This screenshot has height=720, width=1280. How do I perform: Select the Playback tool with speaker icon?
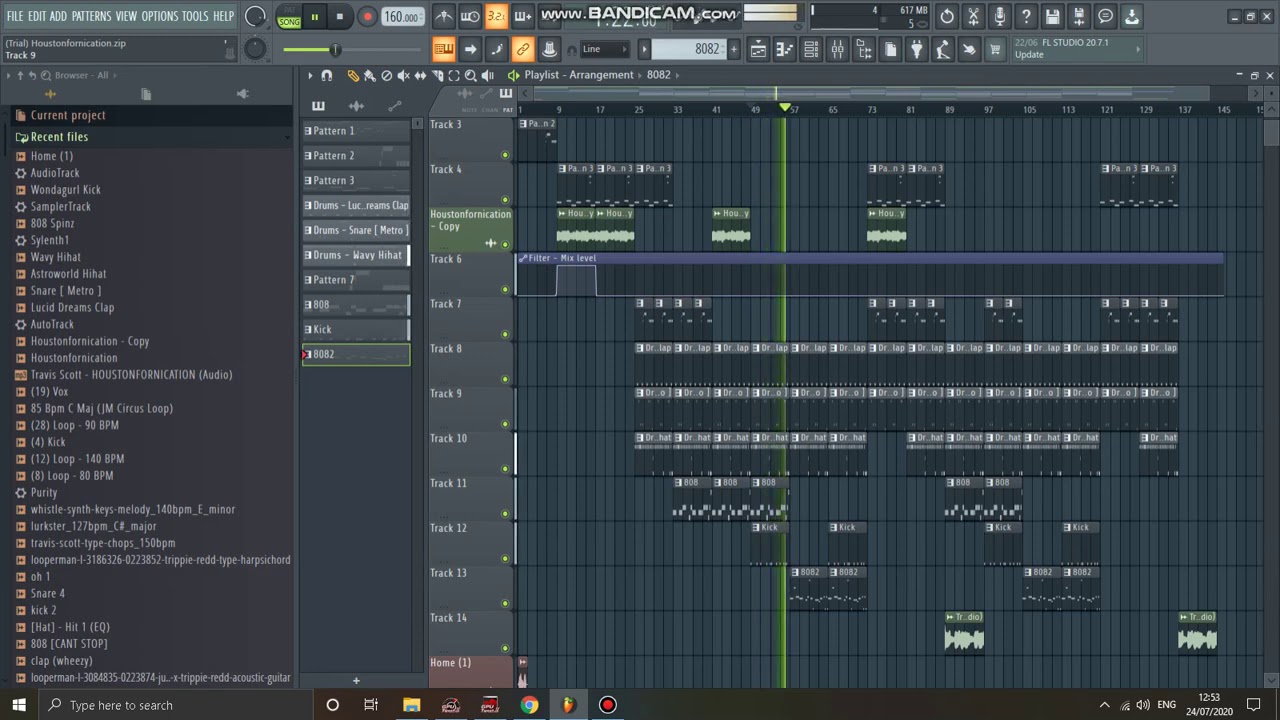tap(488, 76)
